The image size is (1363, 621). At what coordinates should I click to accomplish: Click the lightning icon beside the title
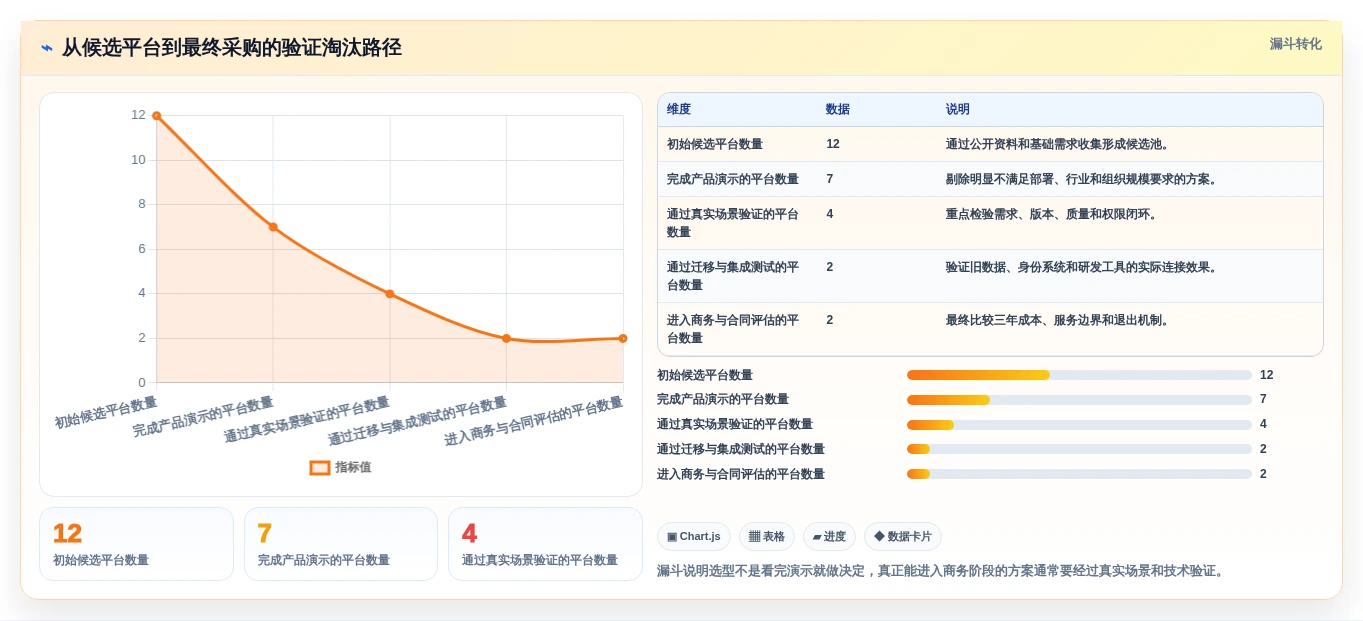tap(47, 48)
